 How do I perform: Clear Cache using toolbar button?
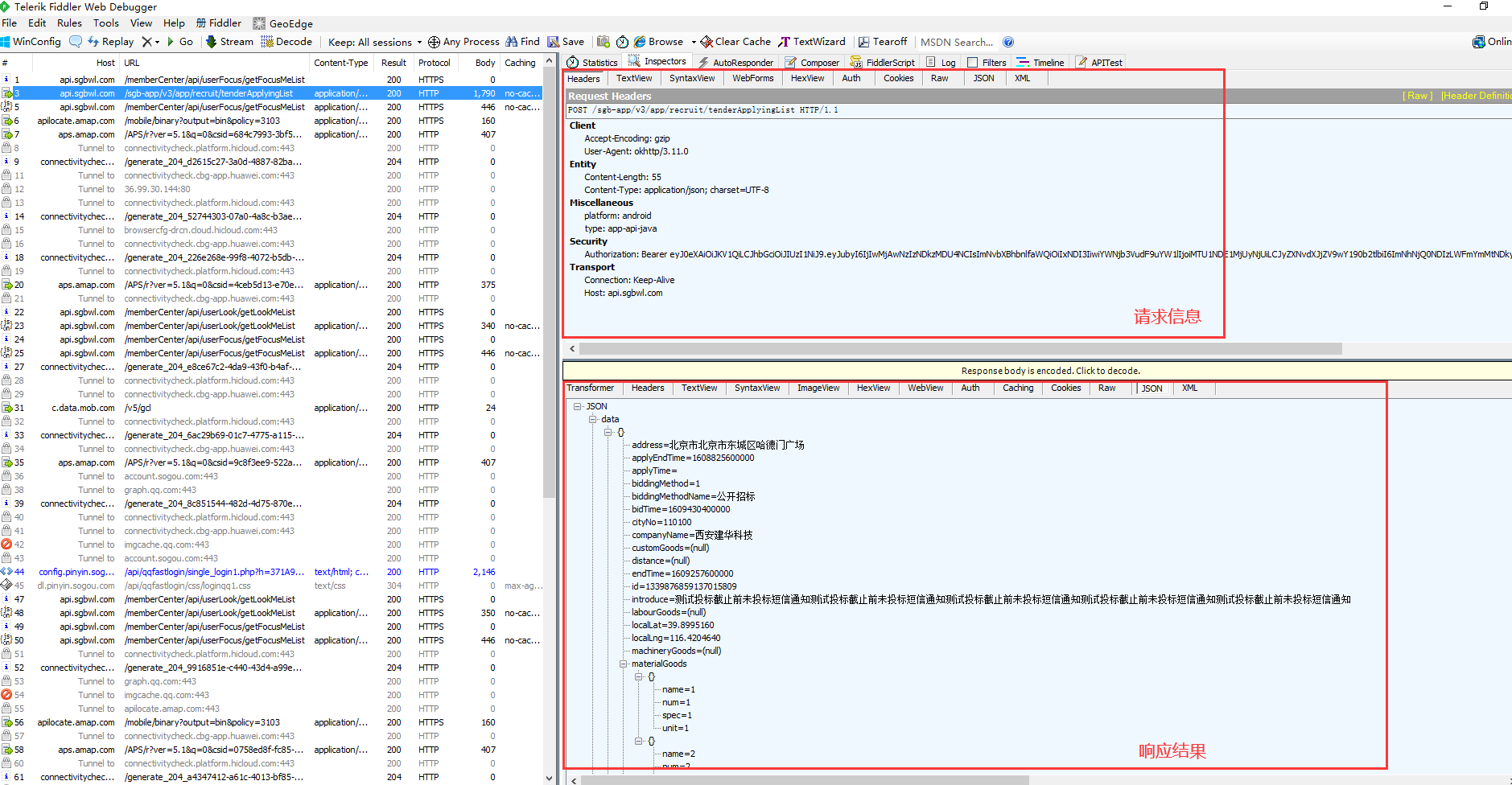tap(735, 42)
